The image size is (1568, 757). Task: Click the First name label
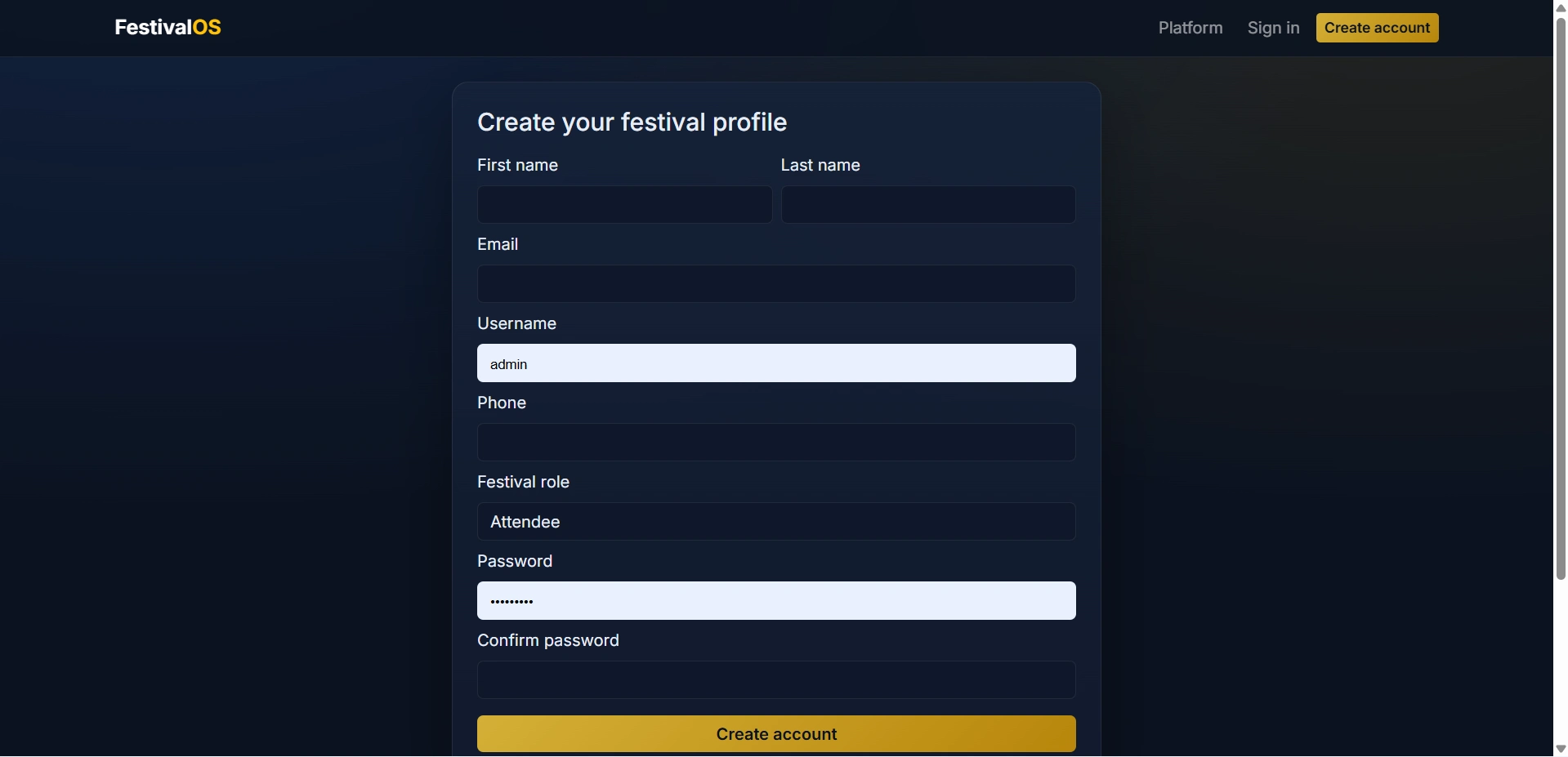click(517, 165)
